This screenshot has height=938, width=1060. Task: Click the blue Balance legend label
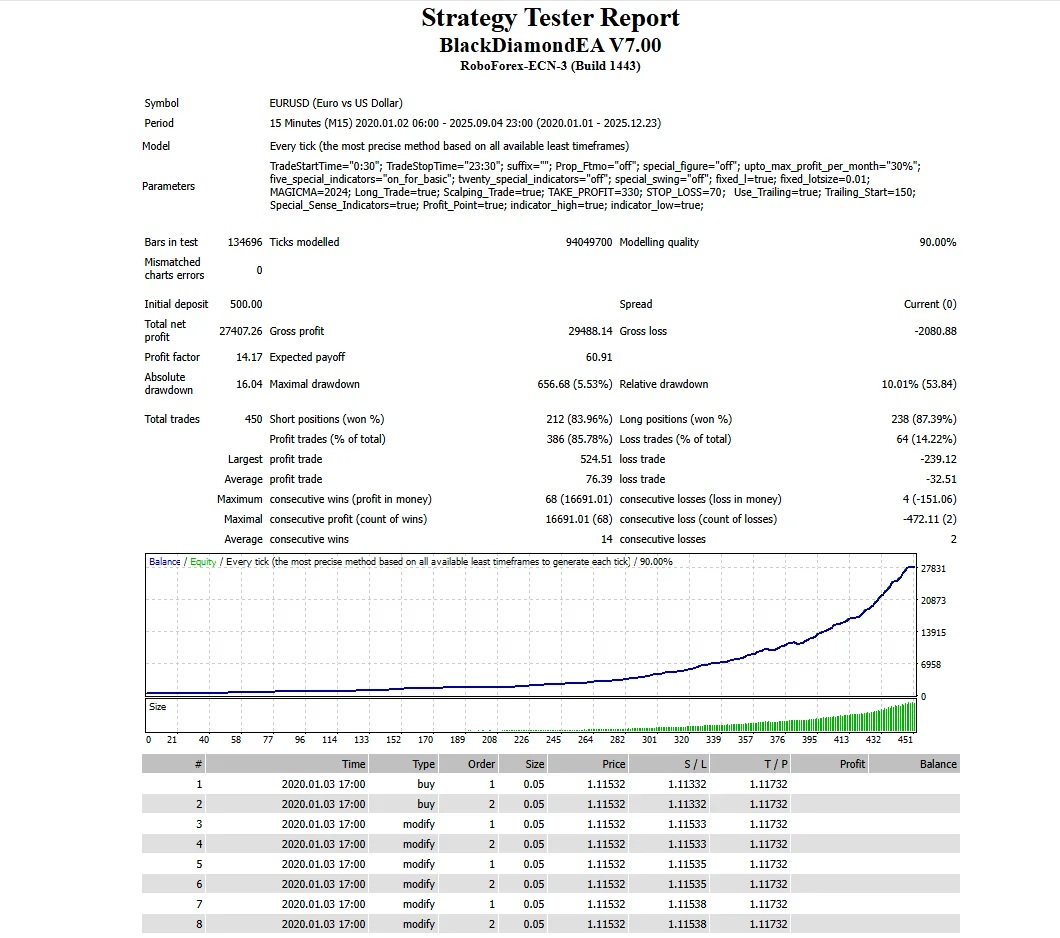(165, 562)
